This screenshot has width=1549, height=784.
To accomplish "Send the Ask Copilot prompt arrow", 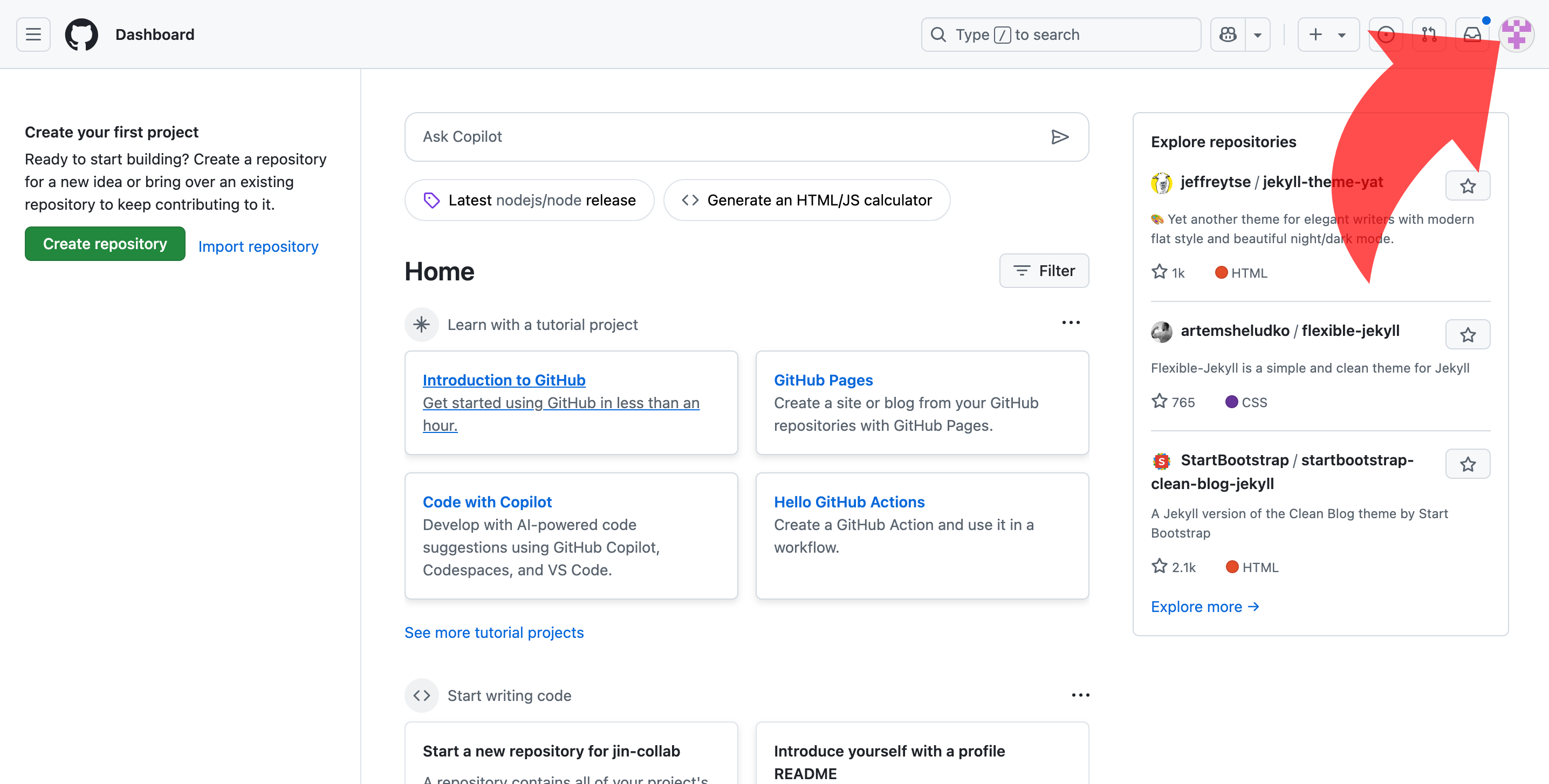I will tap(1059, 137).
